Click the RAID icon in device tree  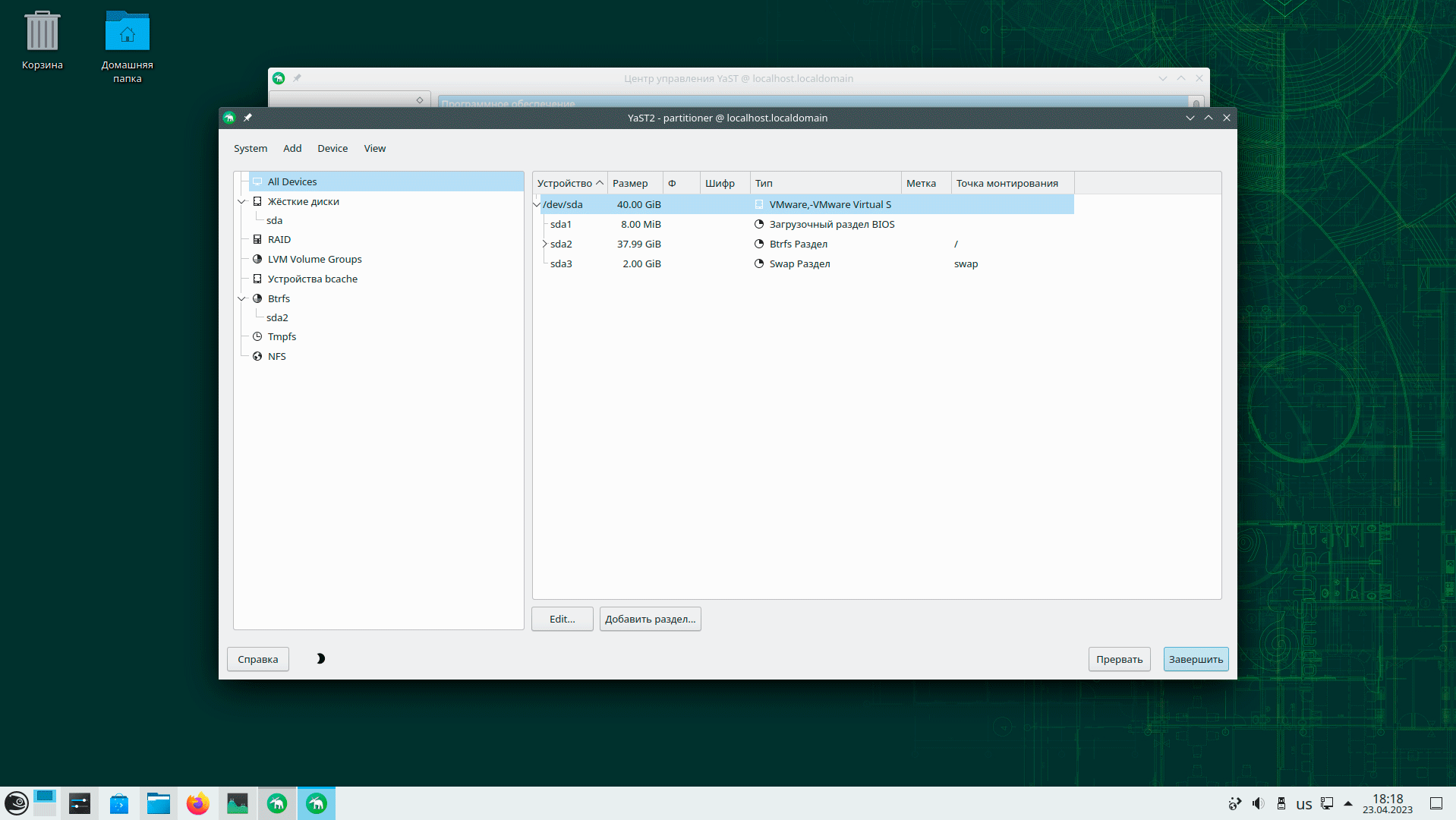[x=257, y=239]
